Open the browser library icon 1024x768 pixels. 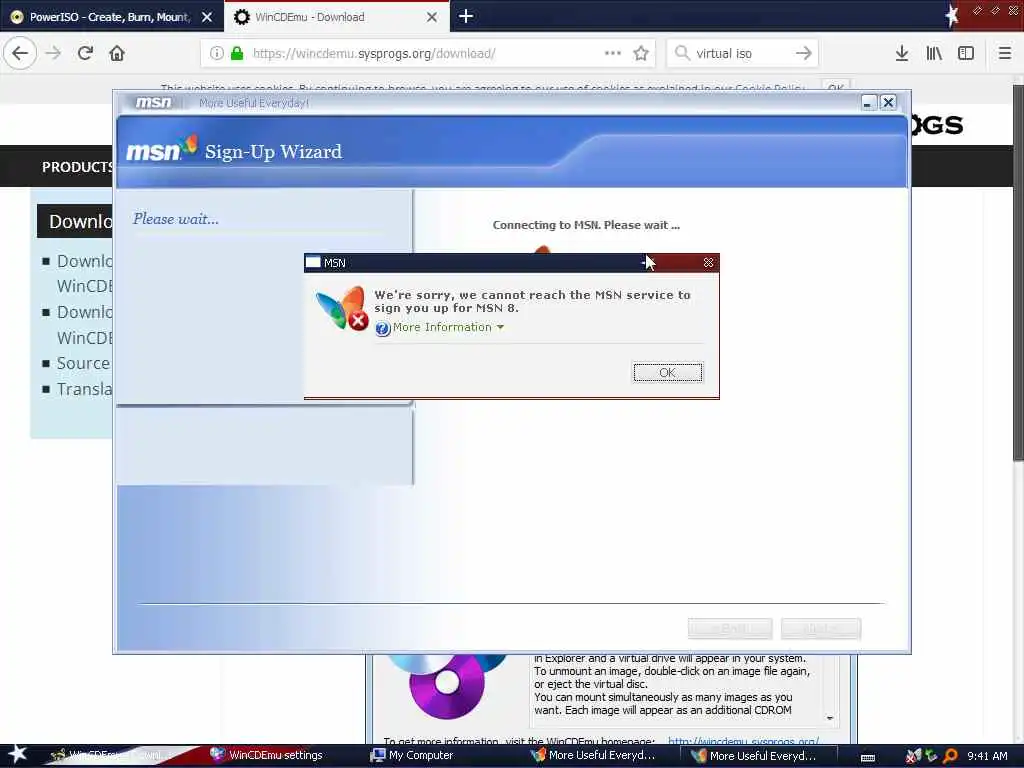934,53
